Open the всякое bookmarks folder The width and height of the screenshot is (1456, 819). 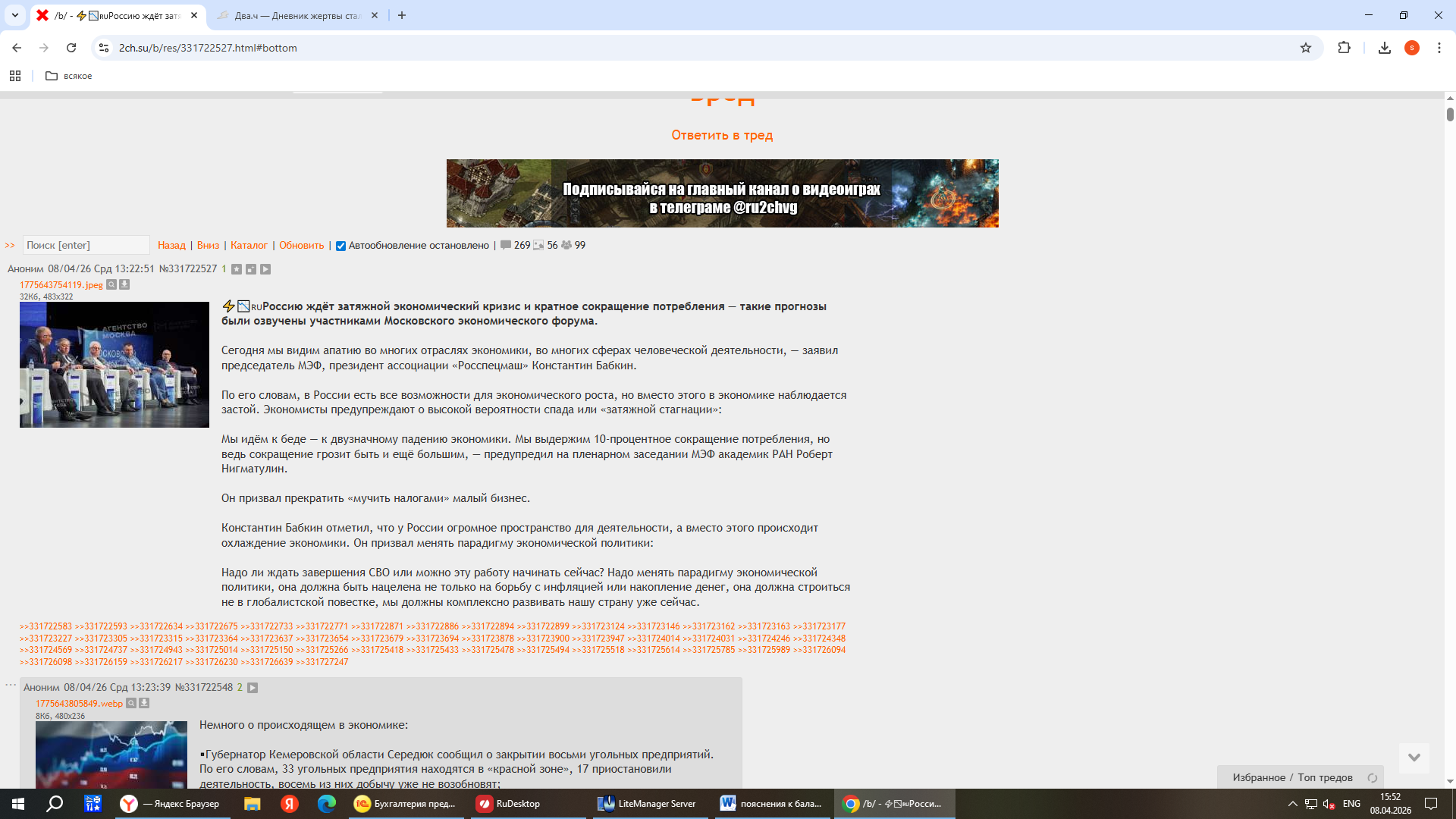(x=68, y=76)
